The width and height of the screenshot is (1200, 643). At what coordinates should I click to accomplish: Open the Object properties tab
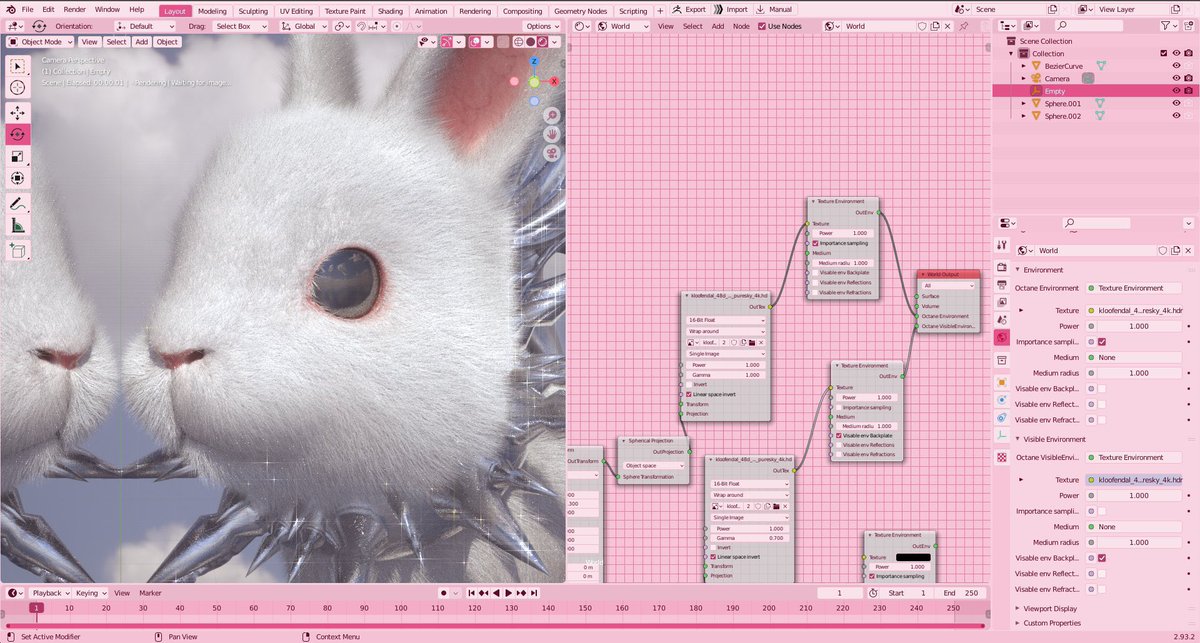(x=1001, y=382)
